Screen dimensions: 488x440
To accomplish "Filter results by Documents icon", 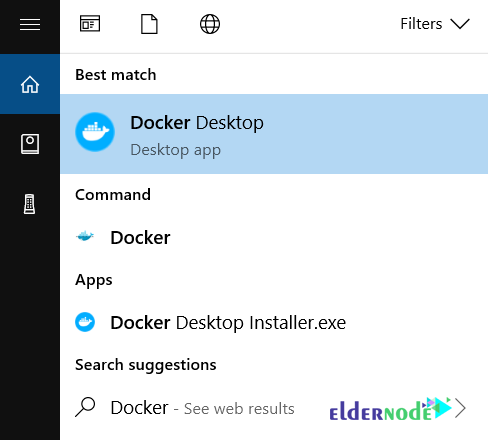I will (149, 24).
